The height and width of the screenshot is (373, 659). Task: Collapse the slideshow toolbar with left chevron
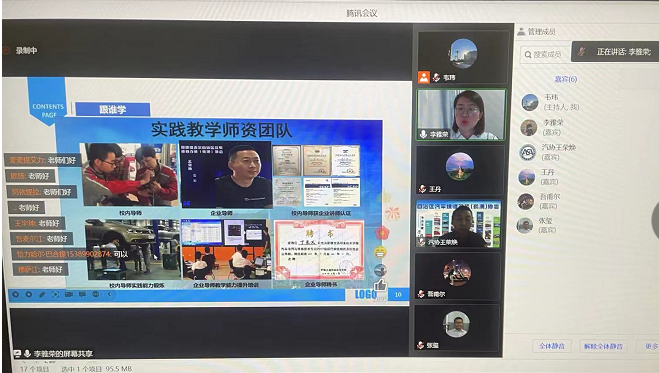pos(109,294)
